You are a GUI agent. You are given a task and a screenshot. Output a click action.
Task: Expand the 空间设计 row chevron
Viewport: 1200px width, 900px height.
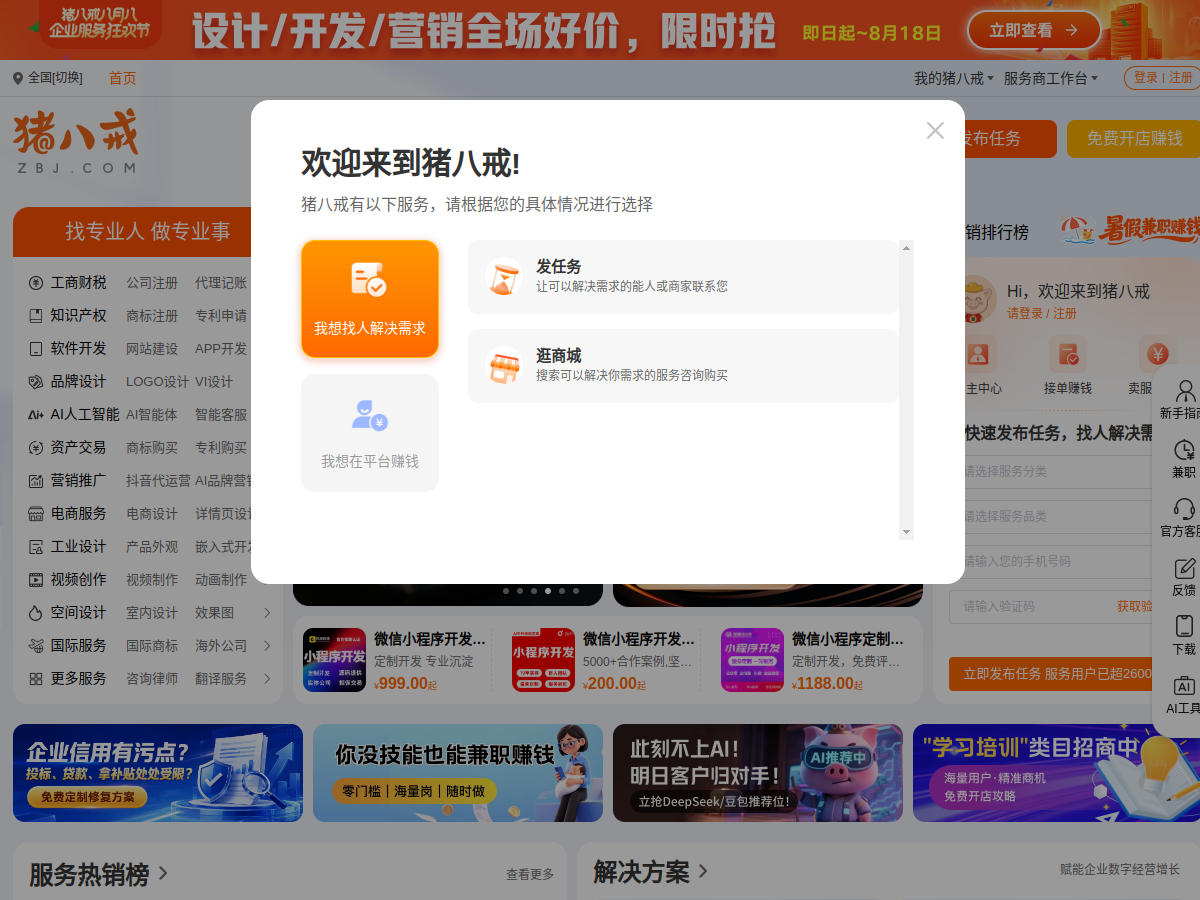[x=267, y=612]
